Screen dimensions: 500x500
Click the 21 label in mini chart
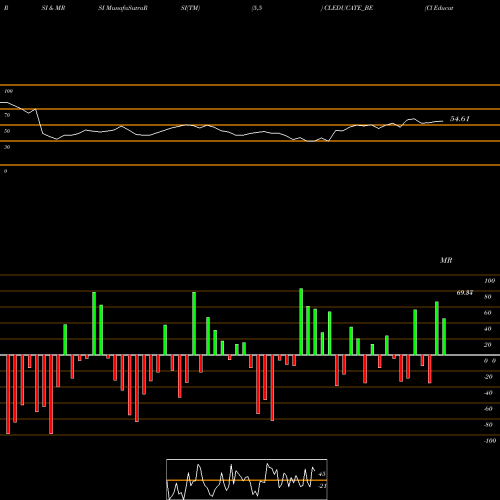[322, 486]
